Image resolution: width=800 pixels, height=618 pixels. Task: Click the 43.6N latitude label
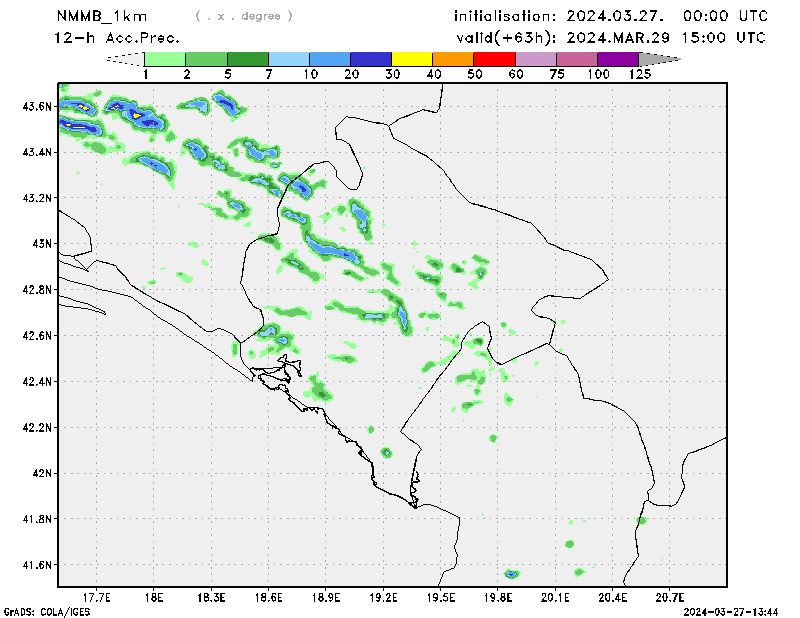(37, 106)
